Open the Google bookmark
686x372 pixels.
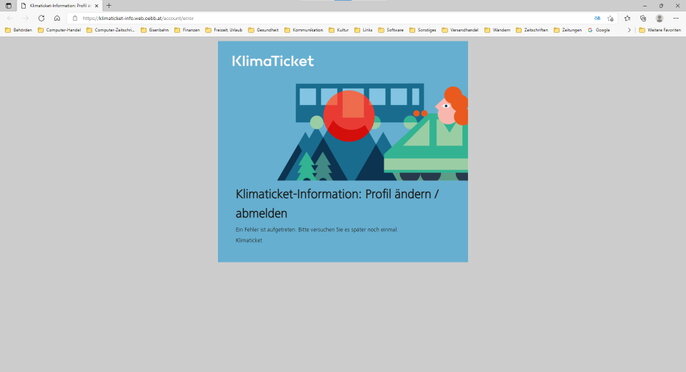[598, 30]
